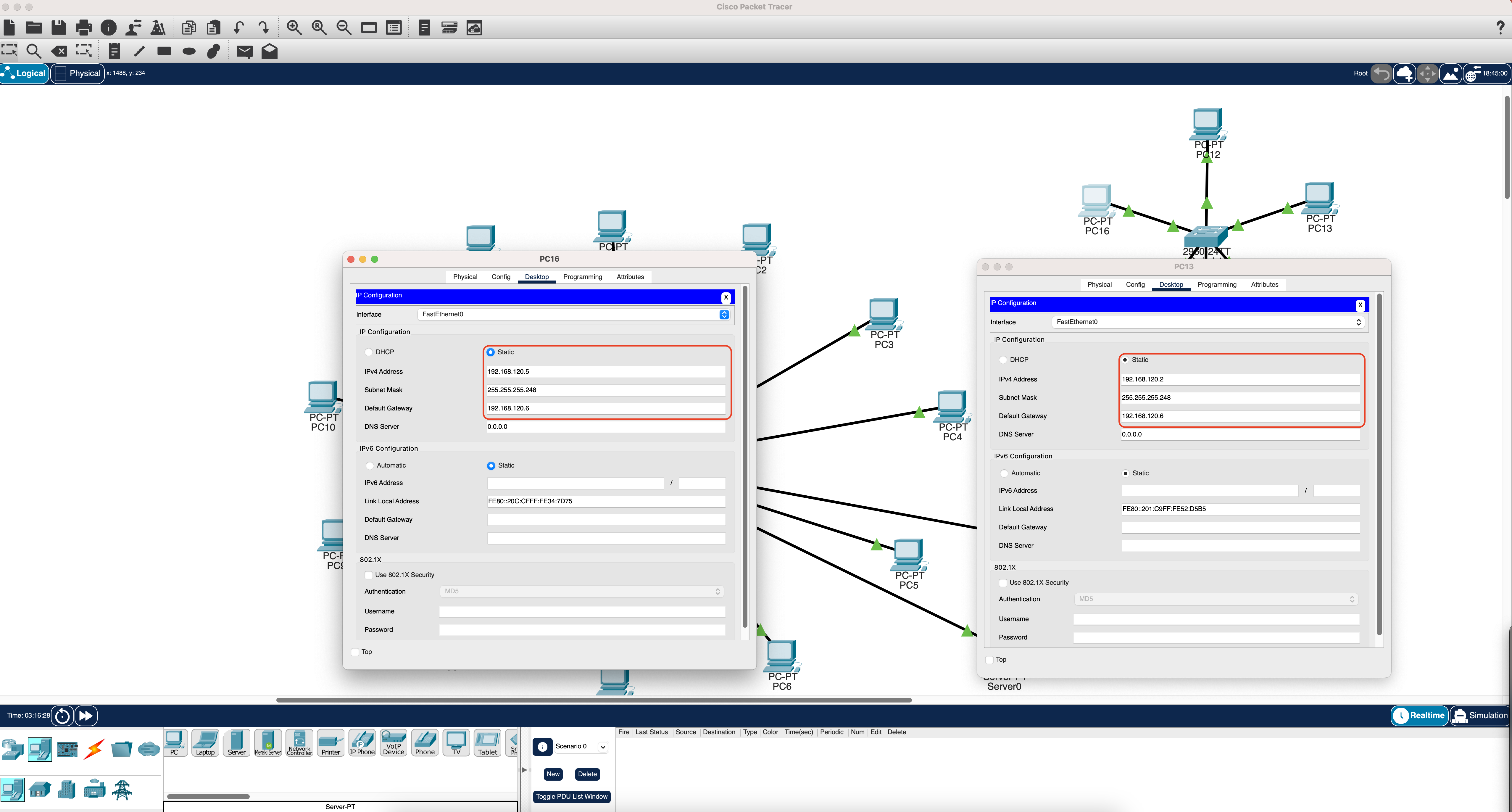Click the Fast Forward Time button

point(86,716)
